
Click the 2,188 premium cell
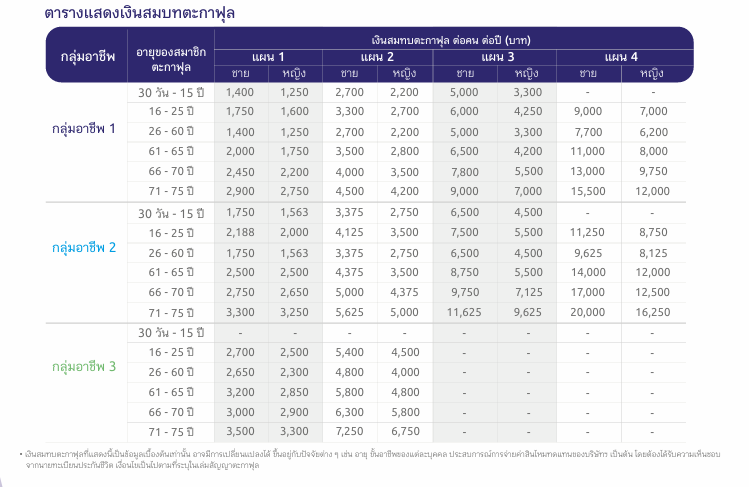[x=241, y=232]
